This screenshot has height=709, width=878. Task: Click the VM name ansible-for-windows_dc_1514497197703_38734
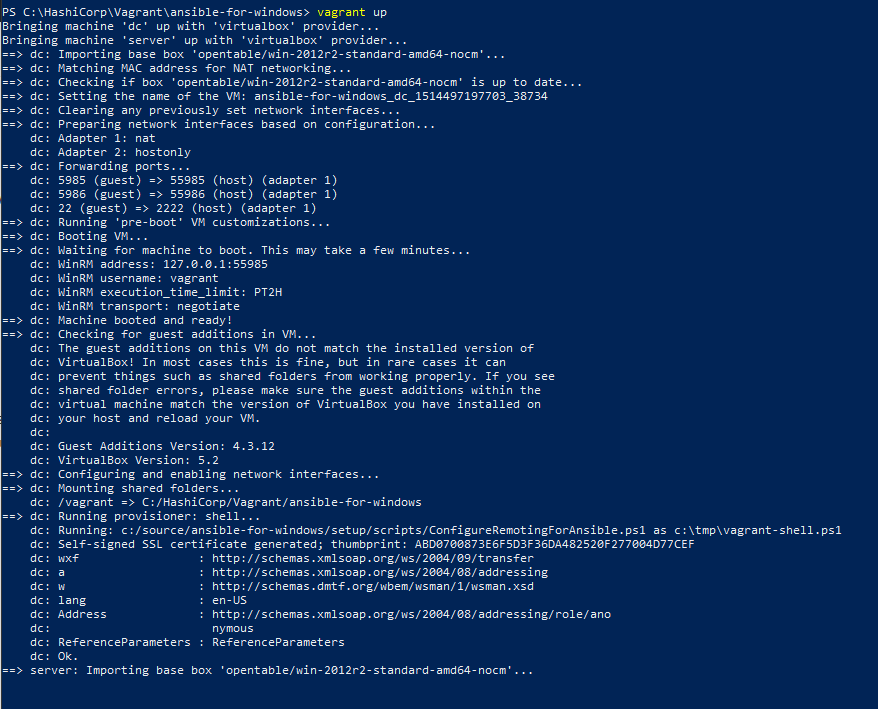401,96
